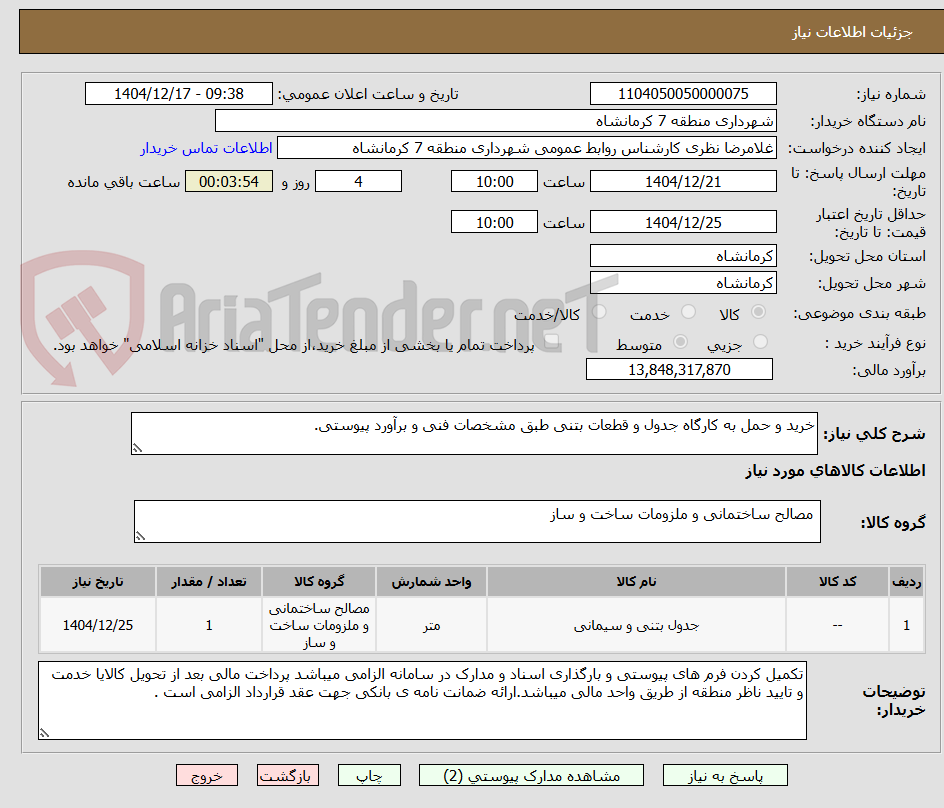Click the چاپ print button

[x=369, y=775]
